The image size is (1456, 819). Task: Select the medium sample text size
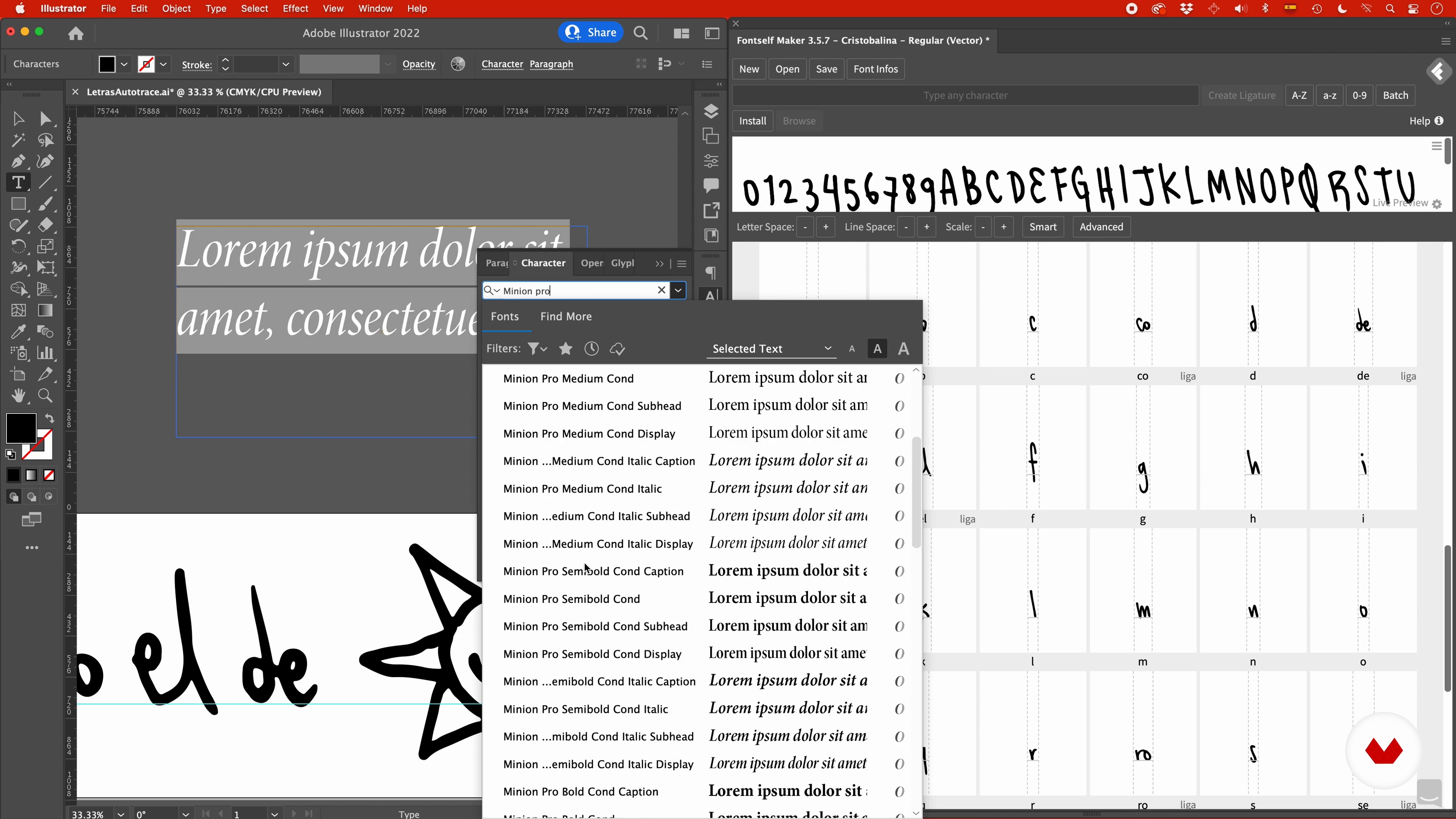[x=877, y=349]
